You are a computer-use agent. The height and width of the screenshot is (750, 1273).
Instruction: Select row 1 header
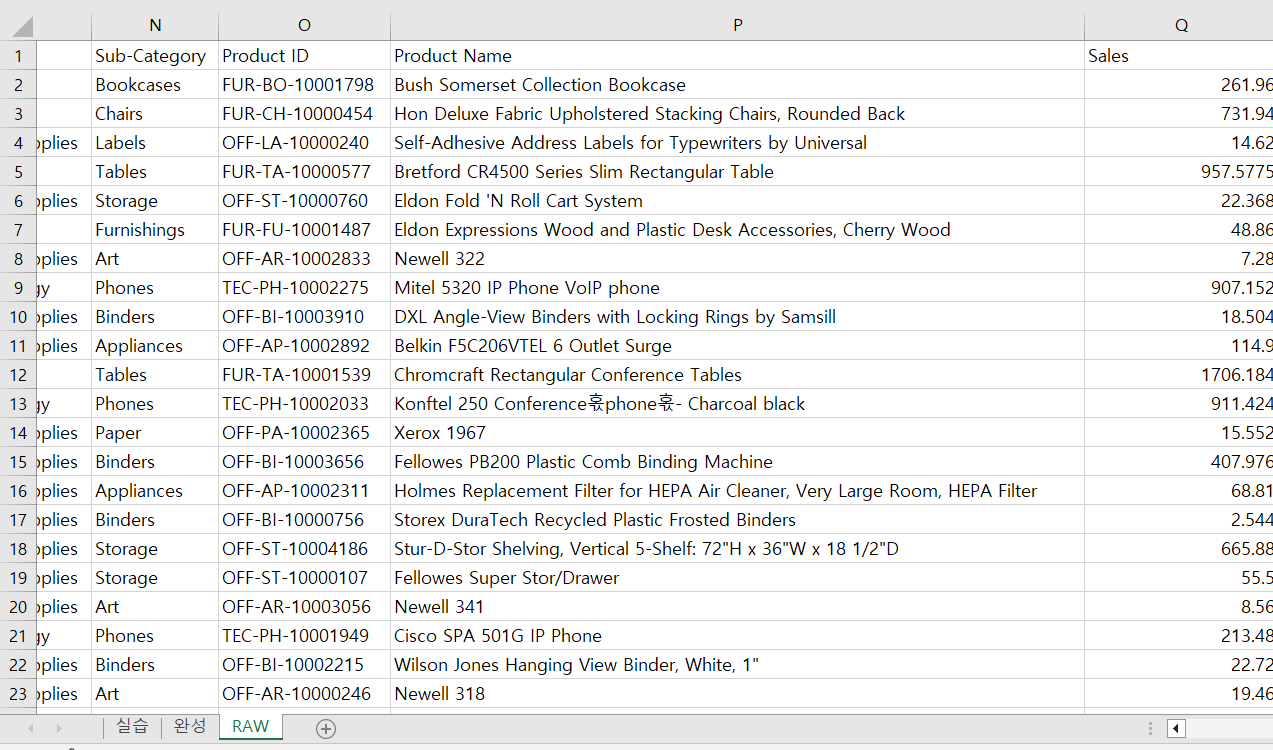click(x=18, y=56)
